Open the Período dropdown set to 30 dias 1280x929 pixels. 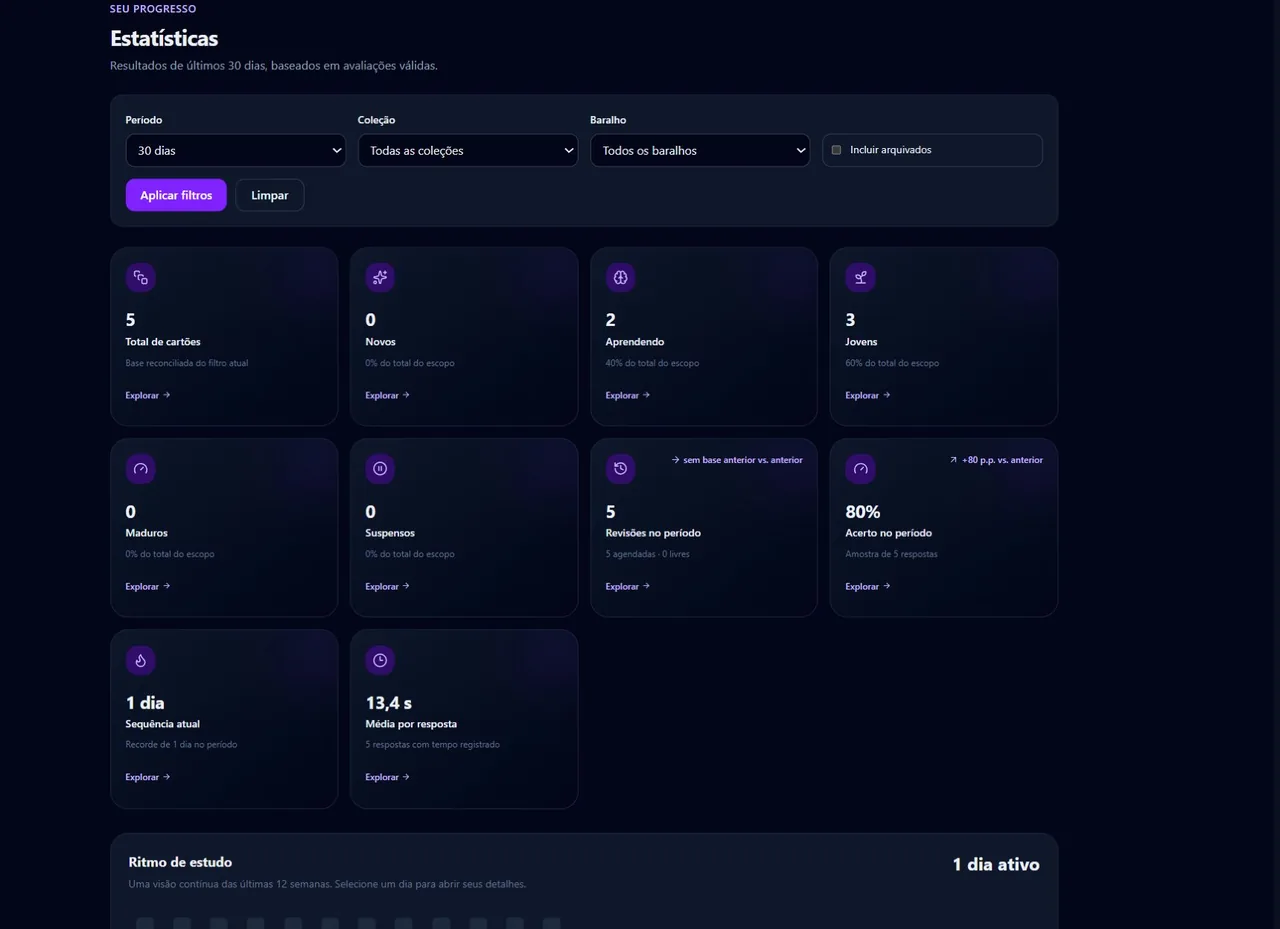pos(236,151)
